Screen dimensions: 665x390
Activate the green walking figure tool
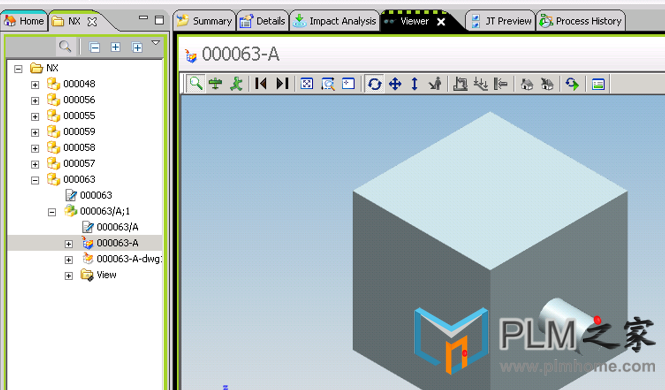tap(236, 84)
